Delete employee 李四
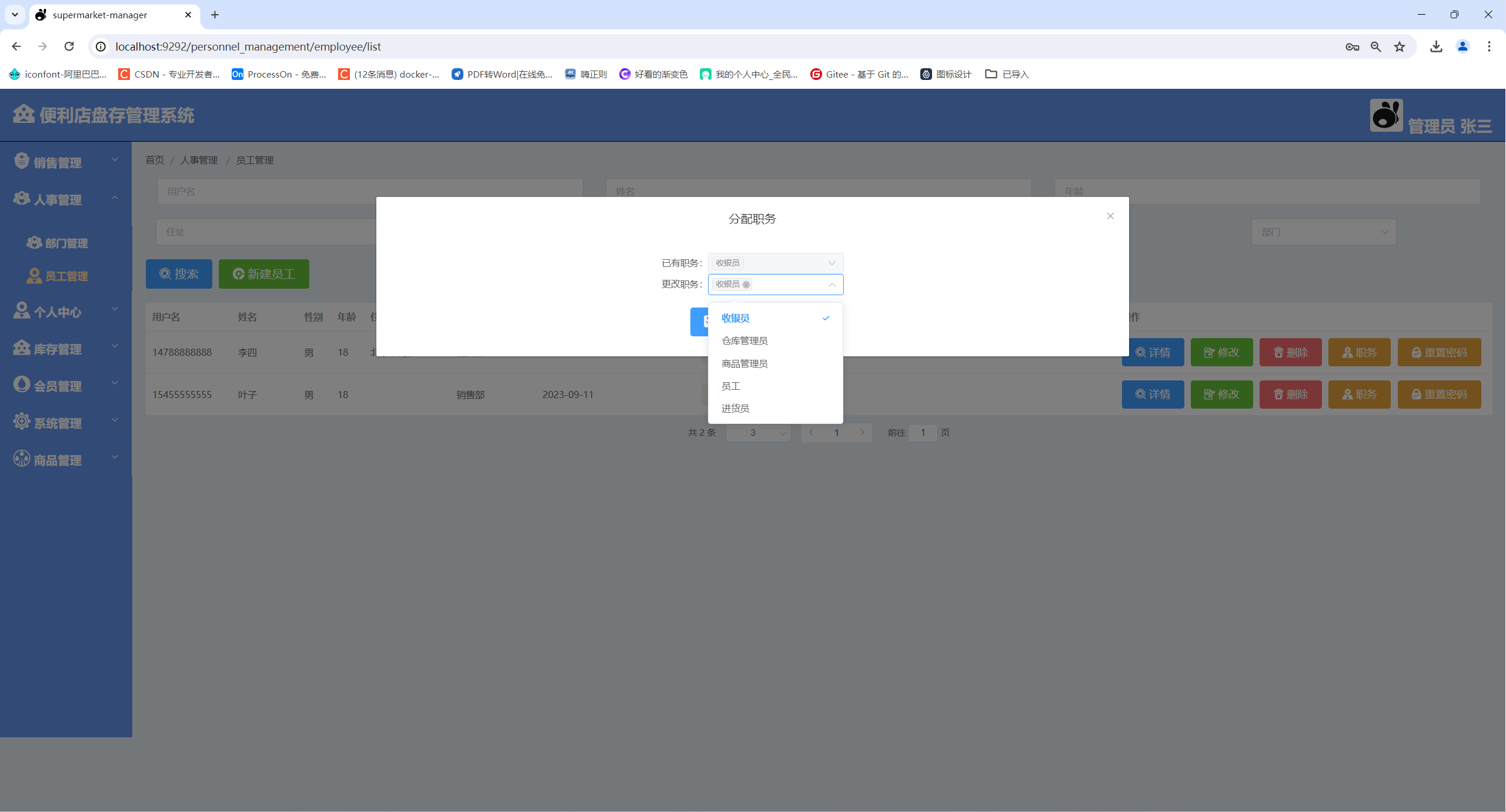 (1290, 352)
